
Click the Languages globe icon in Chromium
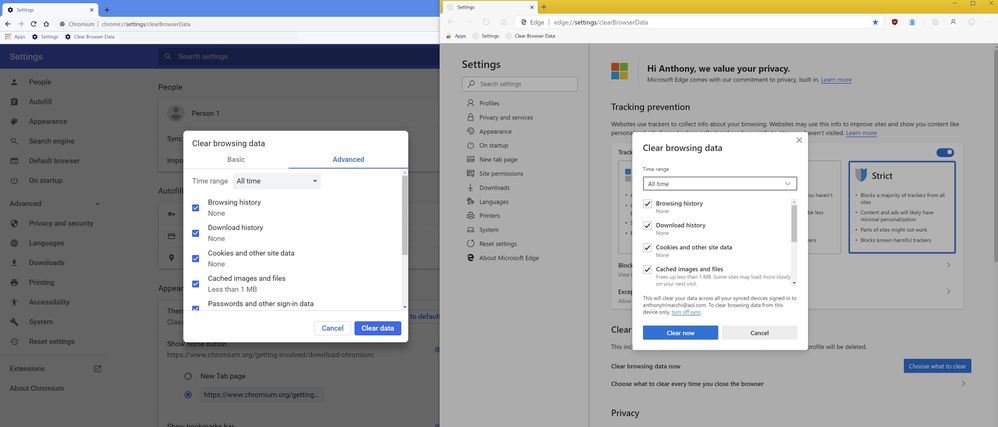click(14, 243)
